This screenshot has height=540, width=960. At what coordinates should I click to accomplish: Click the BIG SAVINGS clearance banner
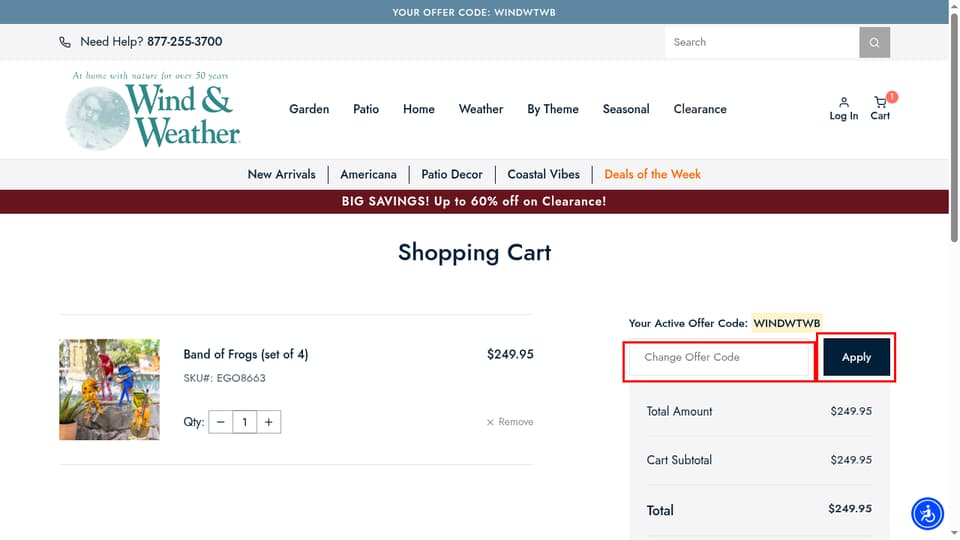coord(474,201)
